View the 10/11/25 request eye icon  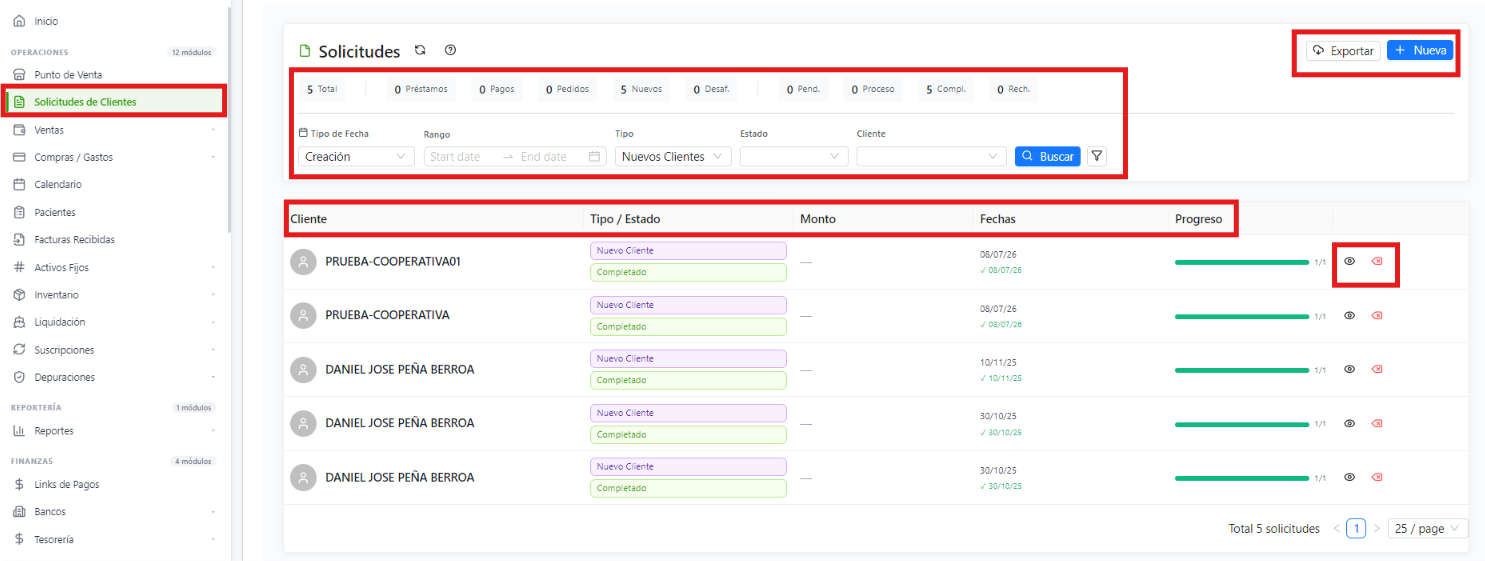[x=1349, y=369]
